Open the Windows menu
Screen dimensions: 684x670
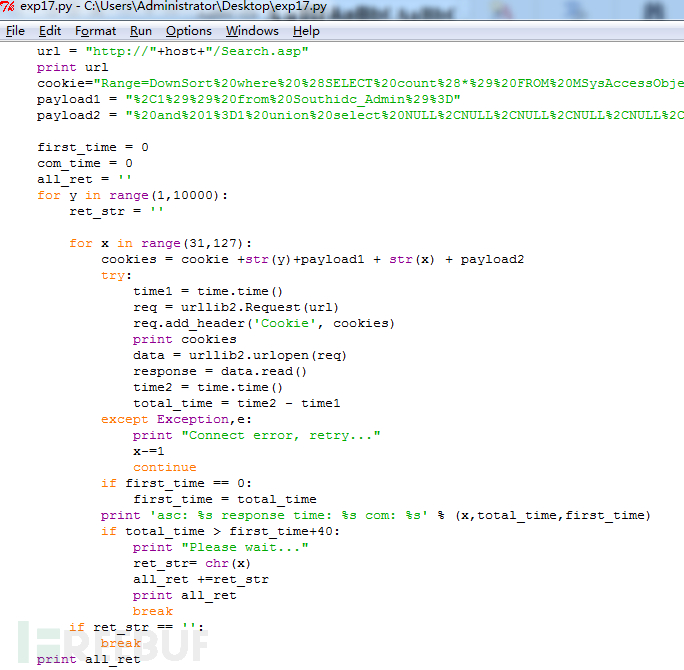coord(252,31)
